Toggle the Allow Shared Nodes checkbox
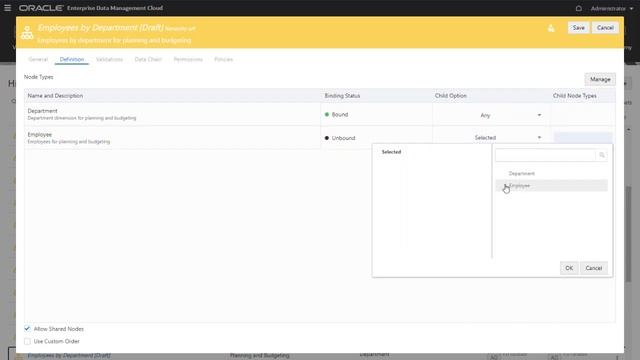This screenshot has height=360, width=640. (27, 329)
